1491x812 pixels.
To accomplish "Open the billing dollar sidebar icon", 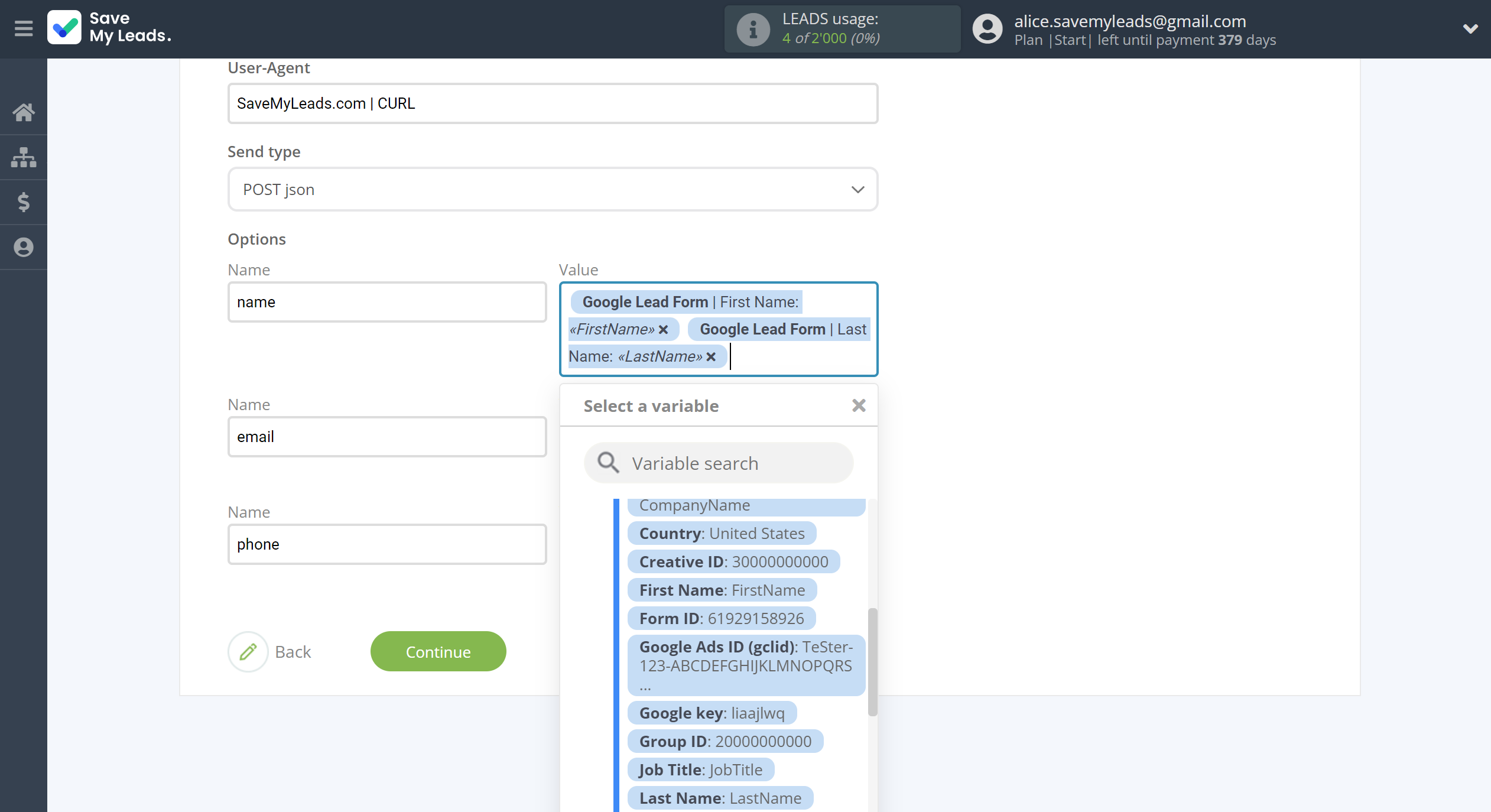I will click(24, 202).
